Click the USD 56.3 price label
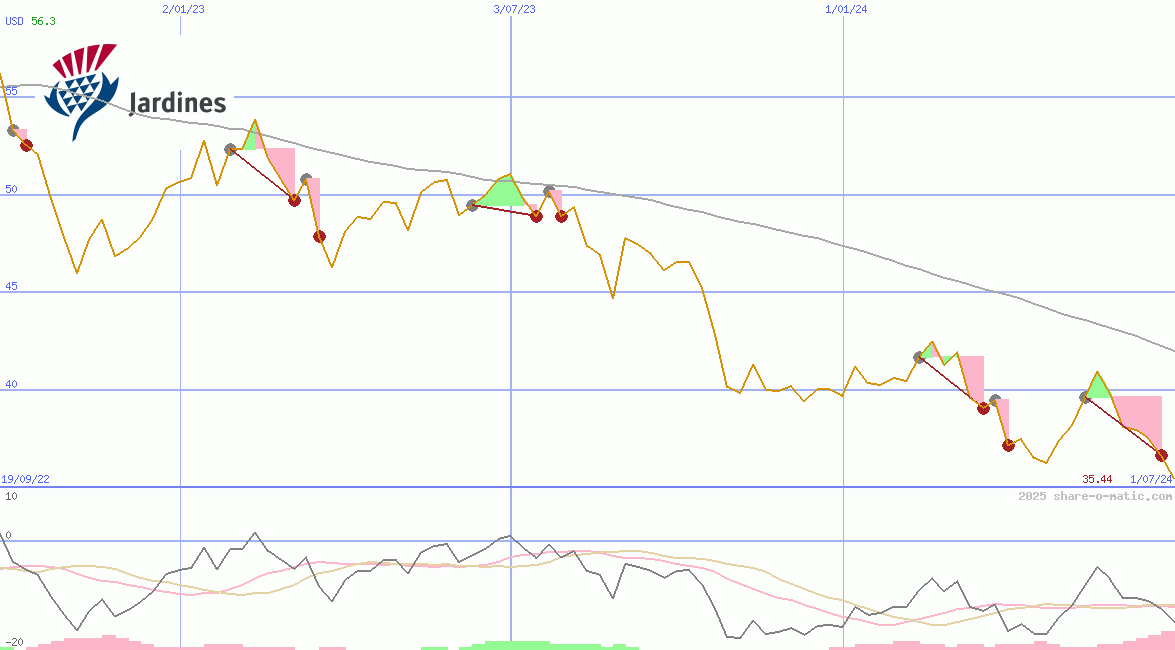 [x=31, y=21]
